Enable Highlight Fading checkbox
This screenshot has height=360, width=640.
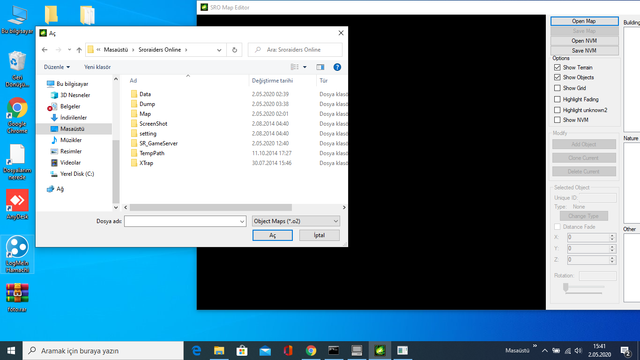(557, 99)
